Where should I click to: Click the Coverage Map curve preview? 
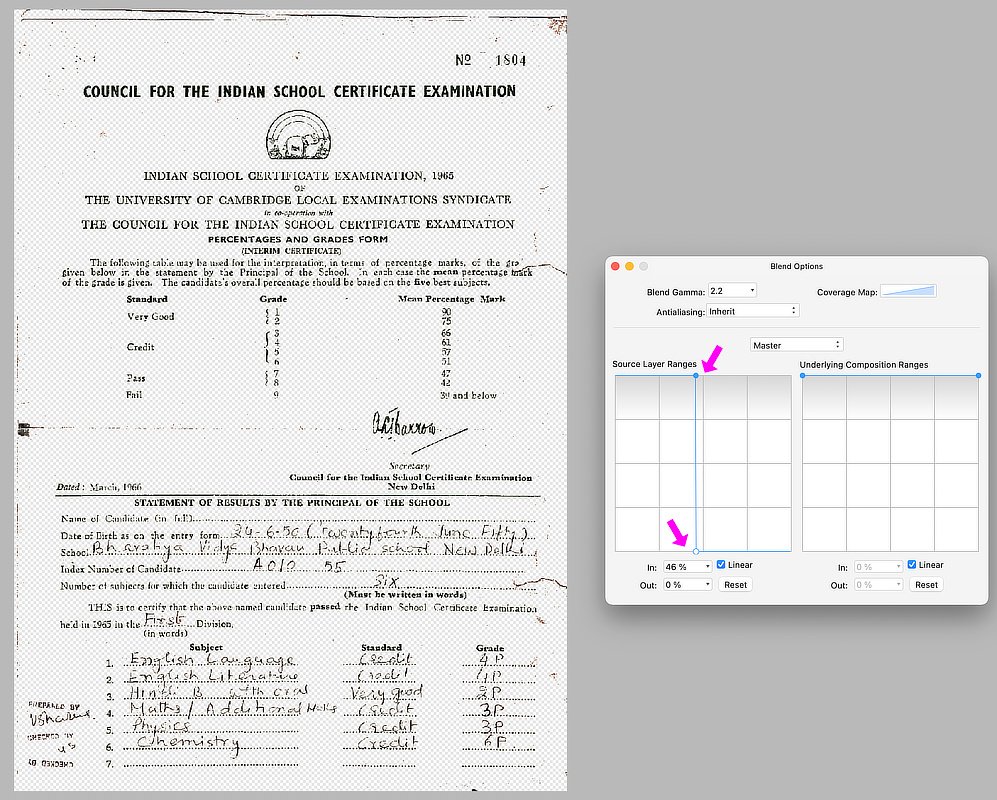908,291
